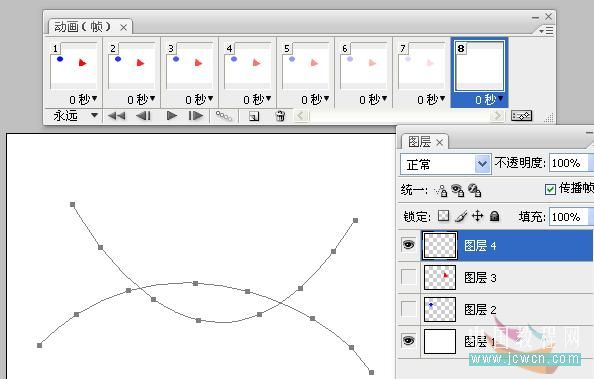Click 图层 2 blue dot thumbnail
The height and width of the screenshot is (379, 594).
pyautogui.click(x=440, y=309)
